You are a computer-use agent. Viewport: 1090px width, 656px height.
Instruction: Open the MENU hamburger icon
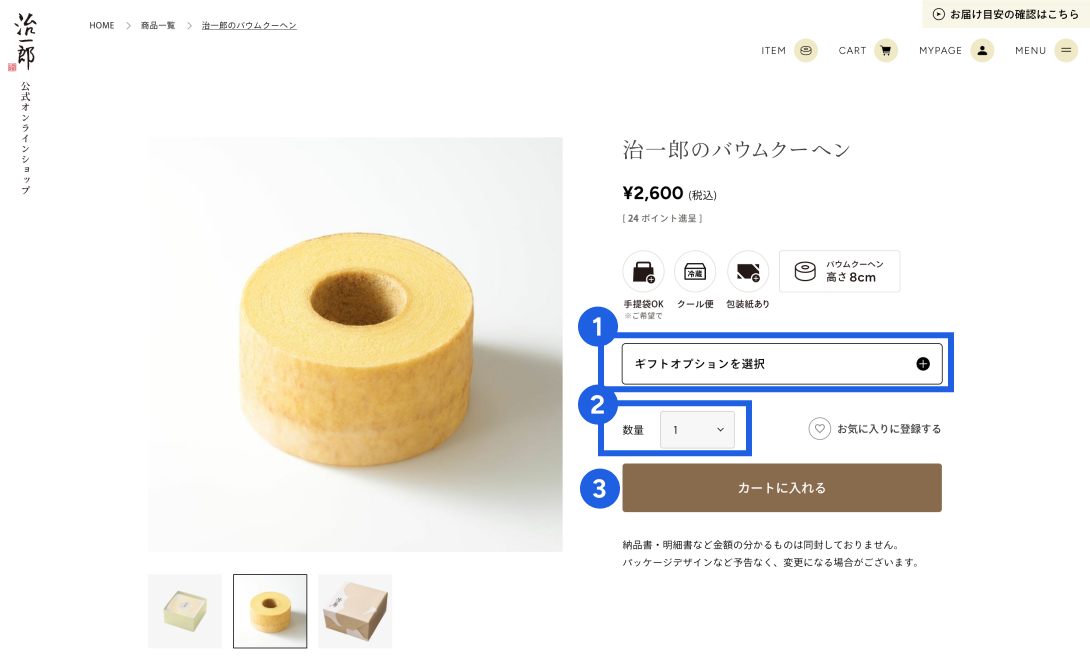[x=1066, y=51]
